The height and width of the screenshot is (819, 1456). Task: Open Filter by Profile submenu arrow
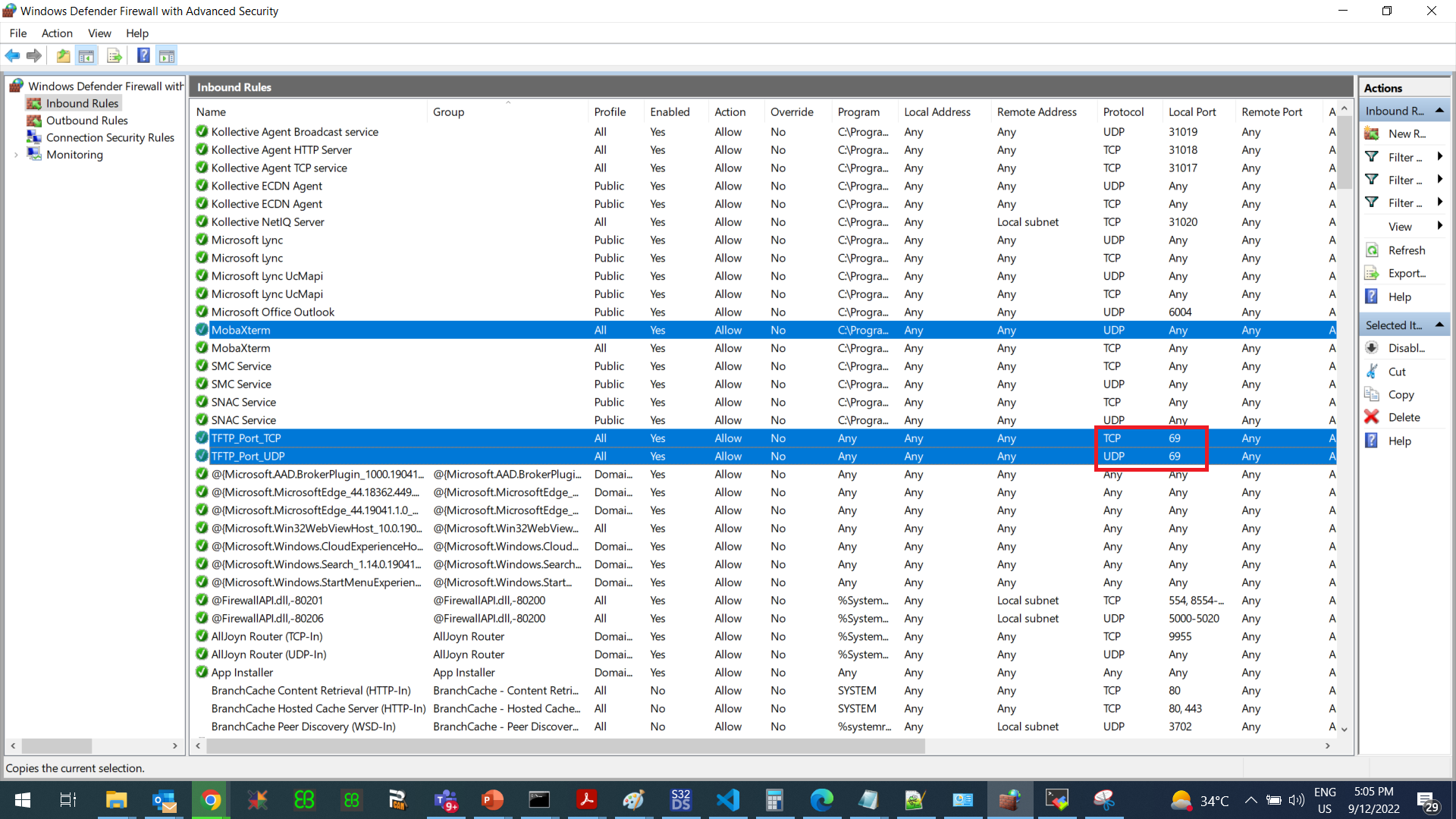tap(1439, 157)
